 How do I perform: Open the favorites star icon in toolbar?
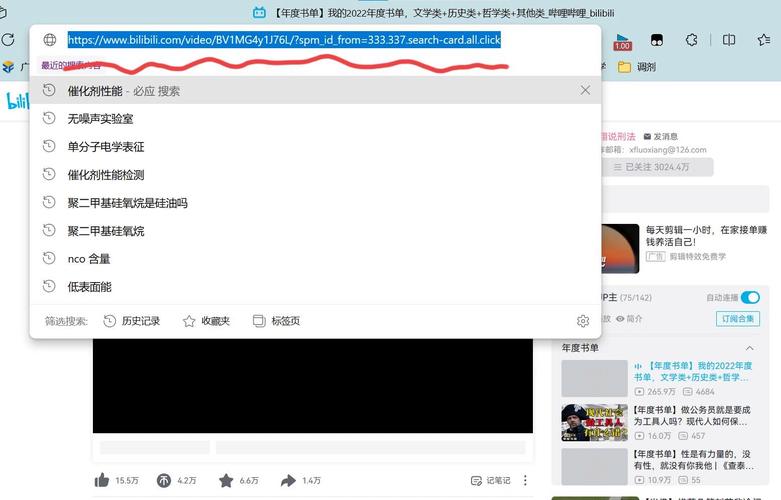pos(764,39)
